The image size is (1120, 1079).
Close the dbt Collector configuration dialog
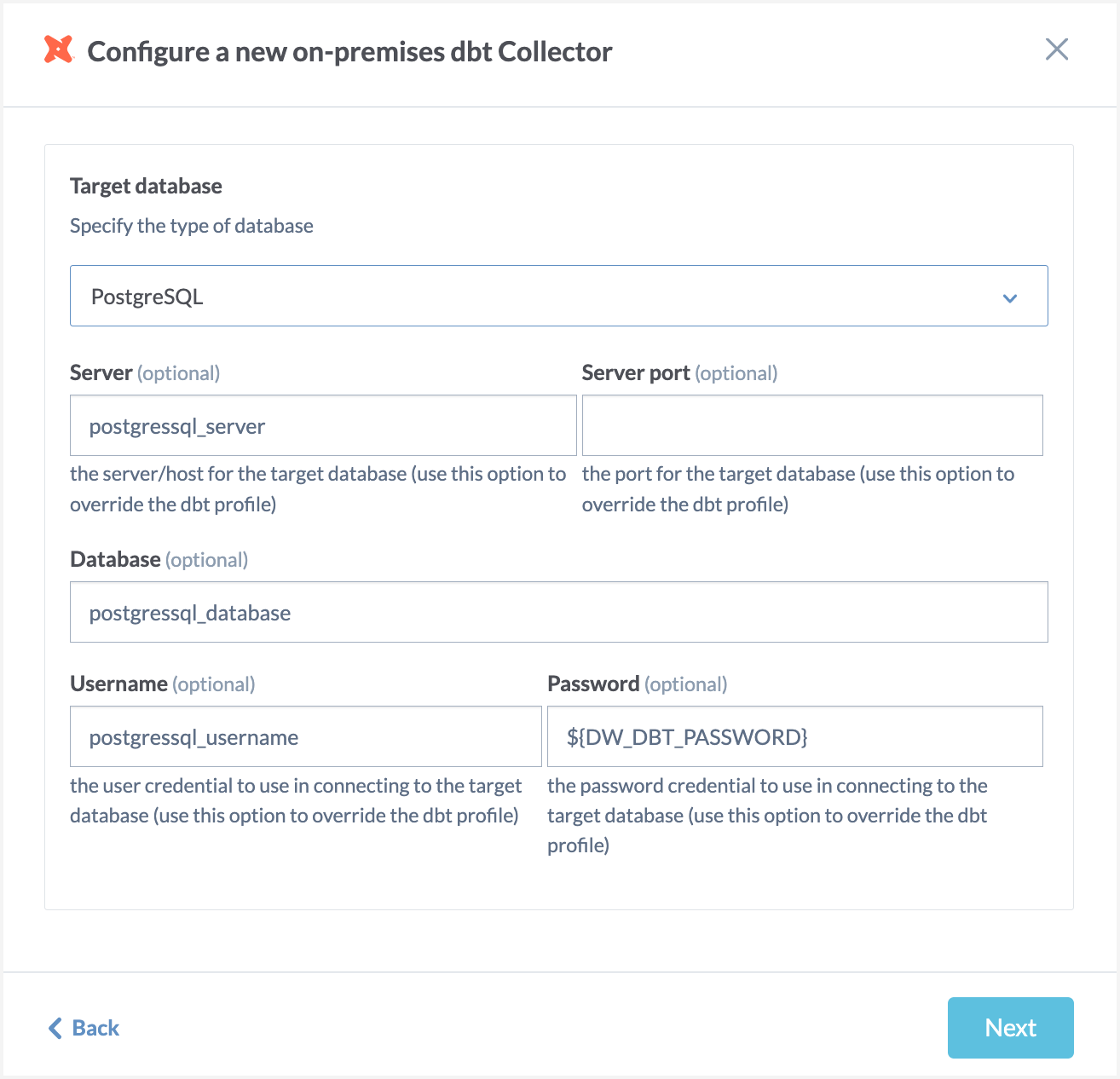tap(1056, 49)
